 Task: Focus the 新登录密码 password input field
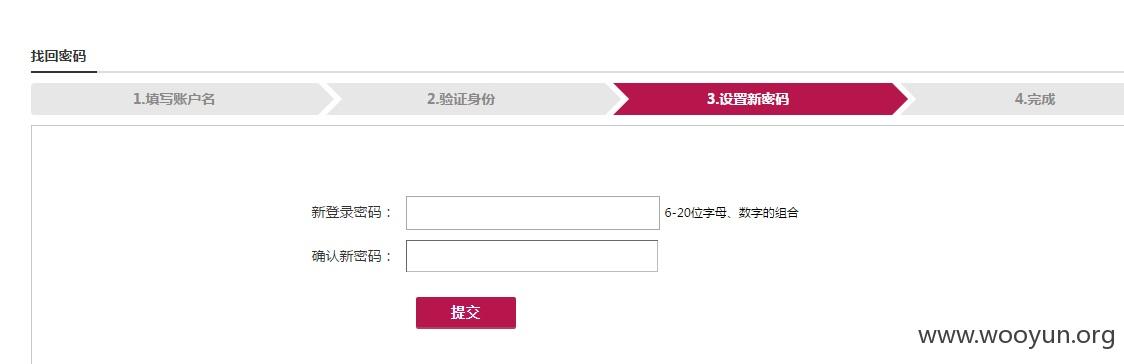point(533,213)
